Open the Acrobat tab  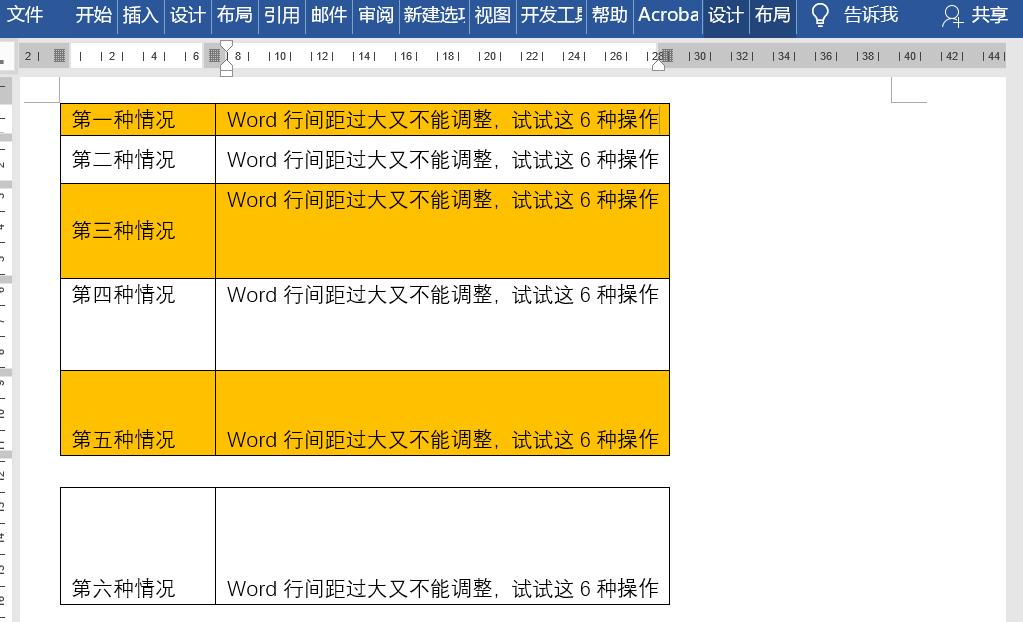pos(666,16)
